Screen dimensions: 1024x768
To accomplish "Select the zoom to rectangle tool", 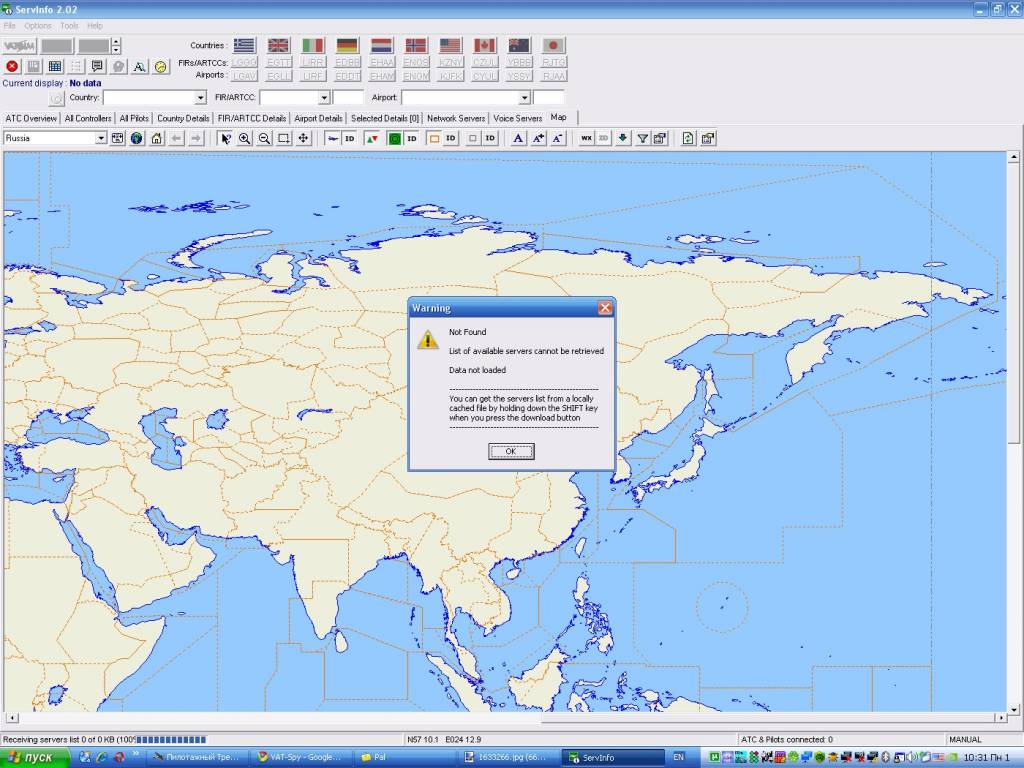I will click(x=284, y=138).
